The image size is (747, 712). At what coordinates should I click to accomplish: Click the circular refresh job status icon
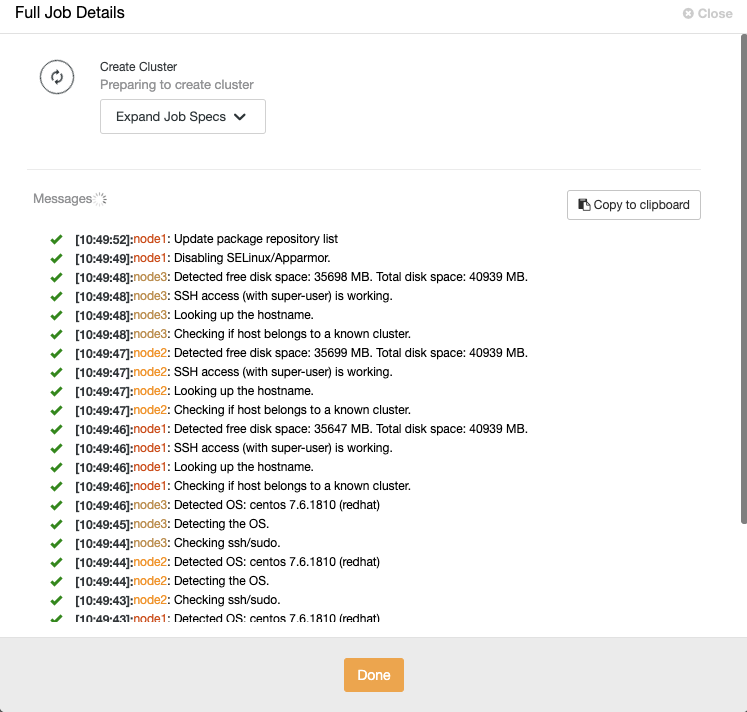pyautogui.click(x=57, y=77)
